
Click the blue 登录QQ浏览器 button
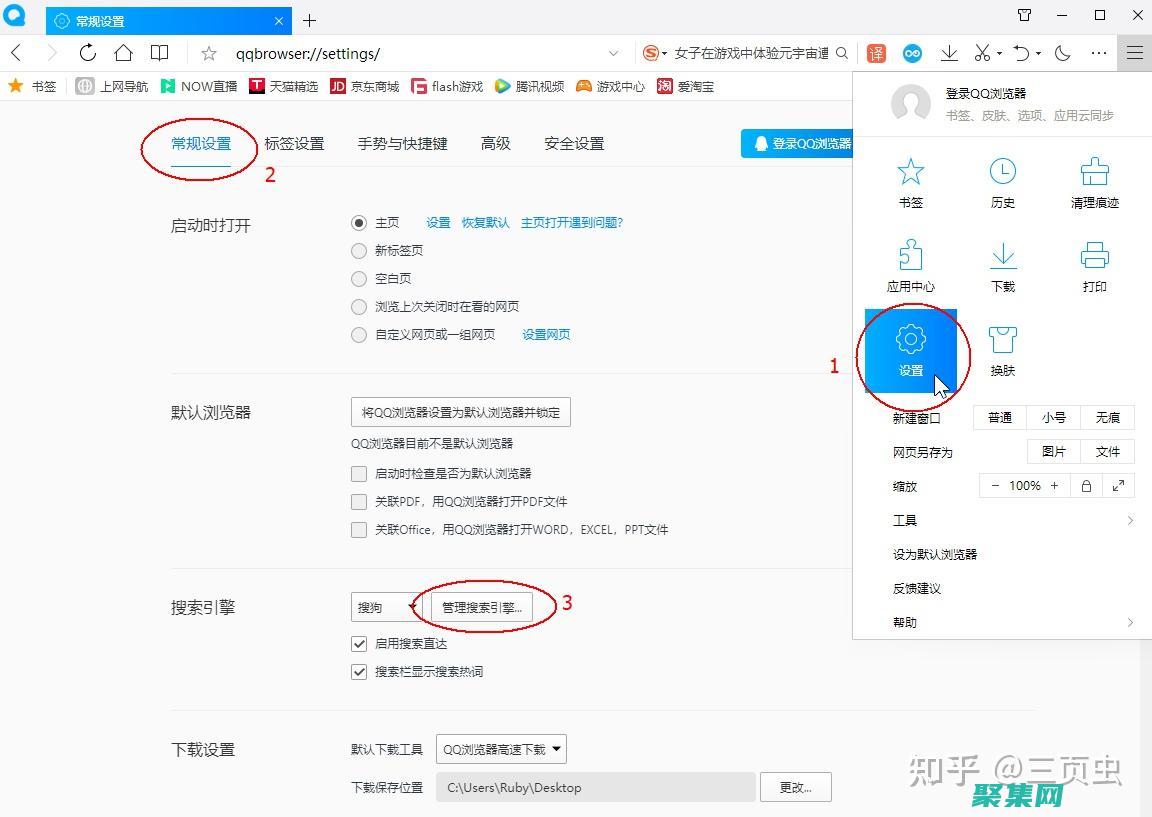(796, 143)
